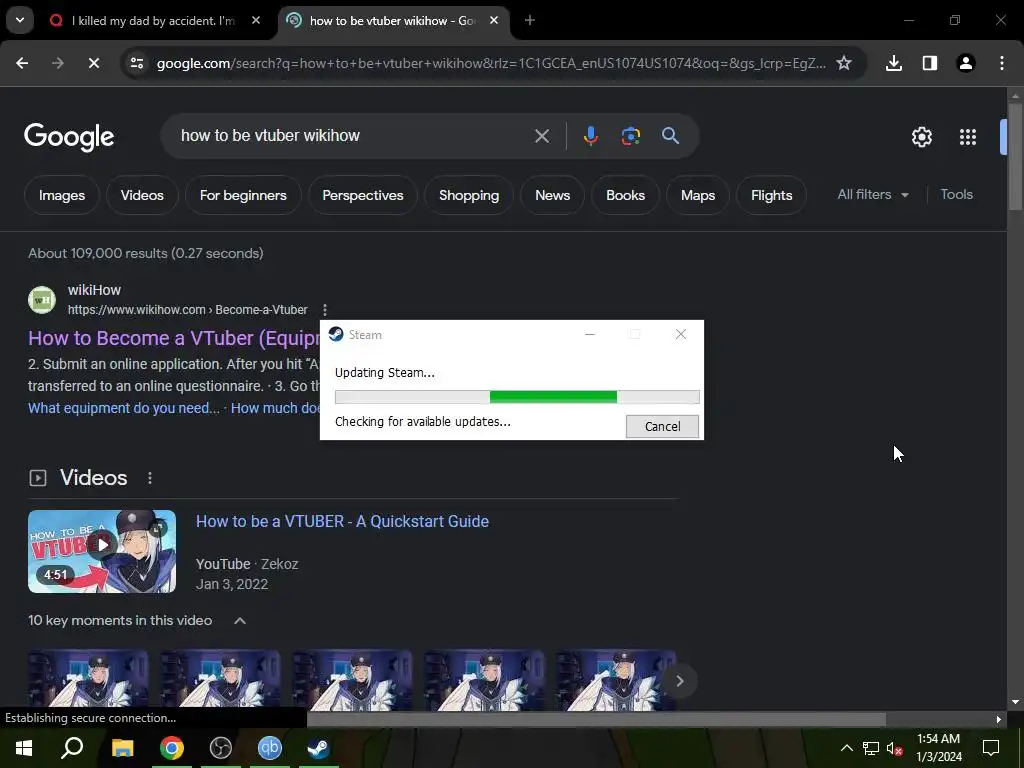Select the 'For beginners' filter chip
1024x768 pixels.
coord(243,195)
